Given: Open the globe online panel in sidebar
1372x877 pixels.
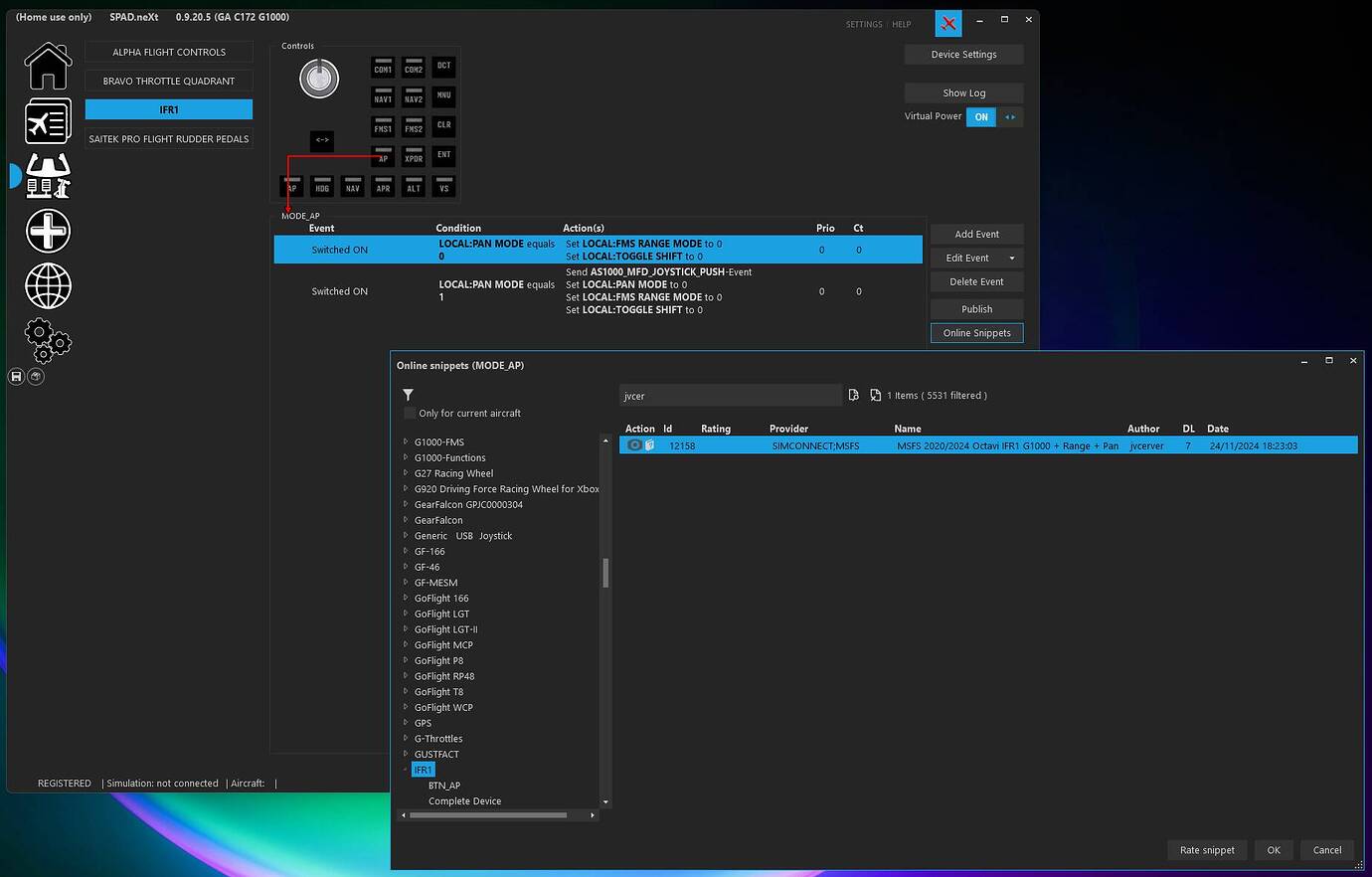Looking at the screenshot, I should click(47, 285).
